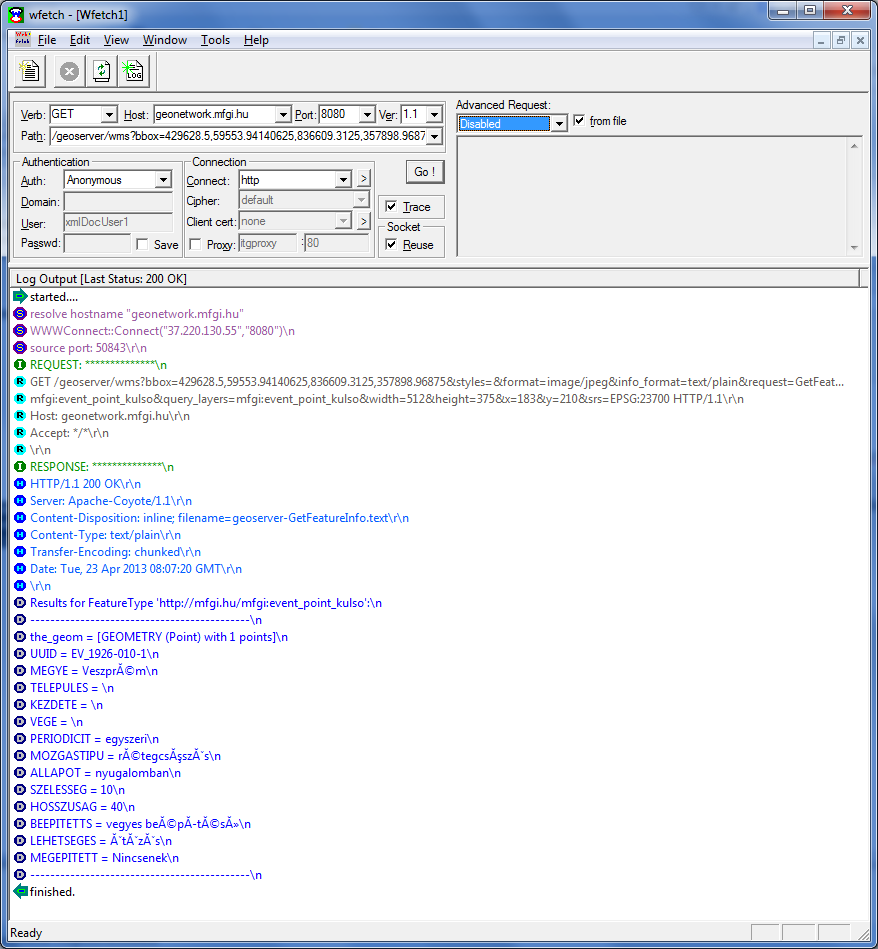
Task: Click the H icon beside Content-Type line
Action: (20, 535)
